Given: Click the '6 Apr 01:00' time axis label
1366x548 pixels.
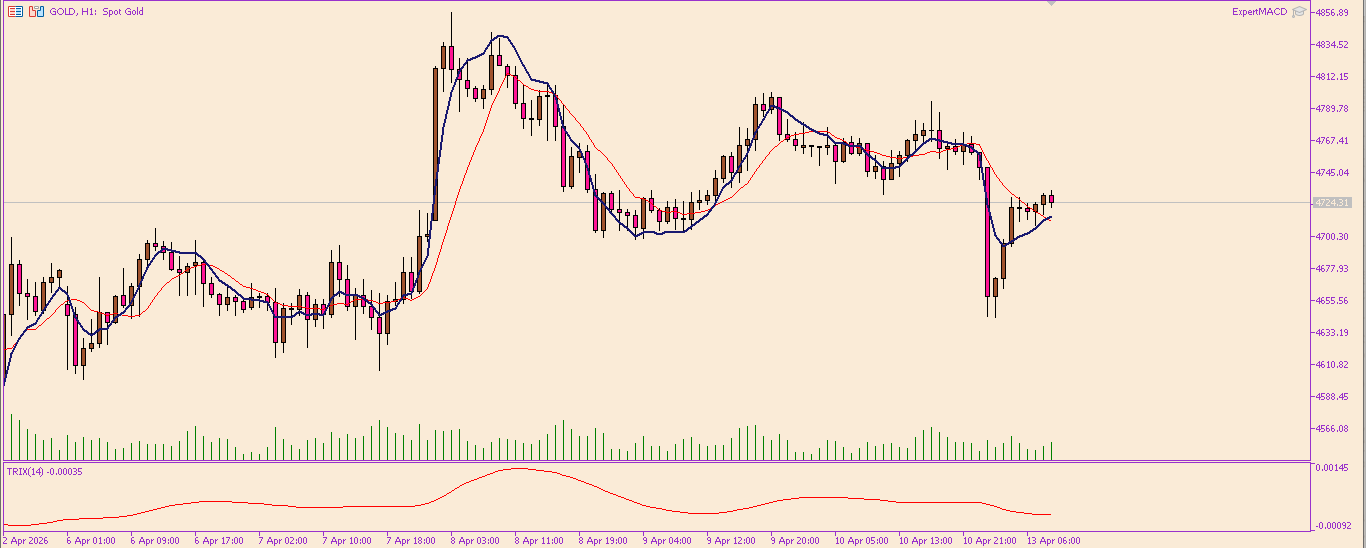Looking at the screenshot, I should tap(91, 541).
